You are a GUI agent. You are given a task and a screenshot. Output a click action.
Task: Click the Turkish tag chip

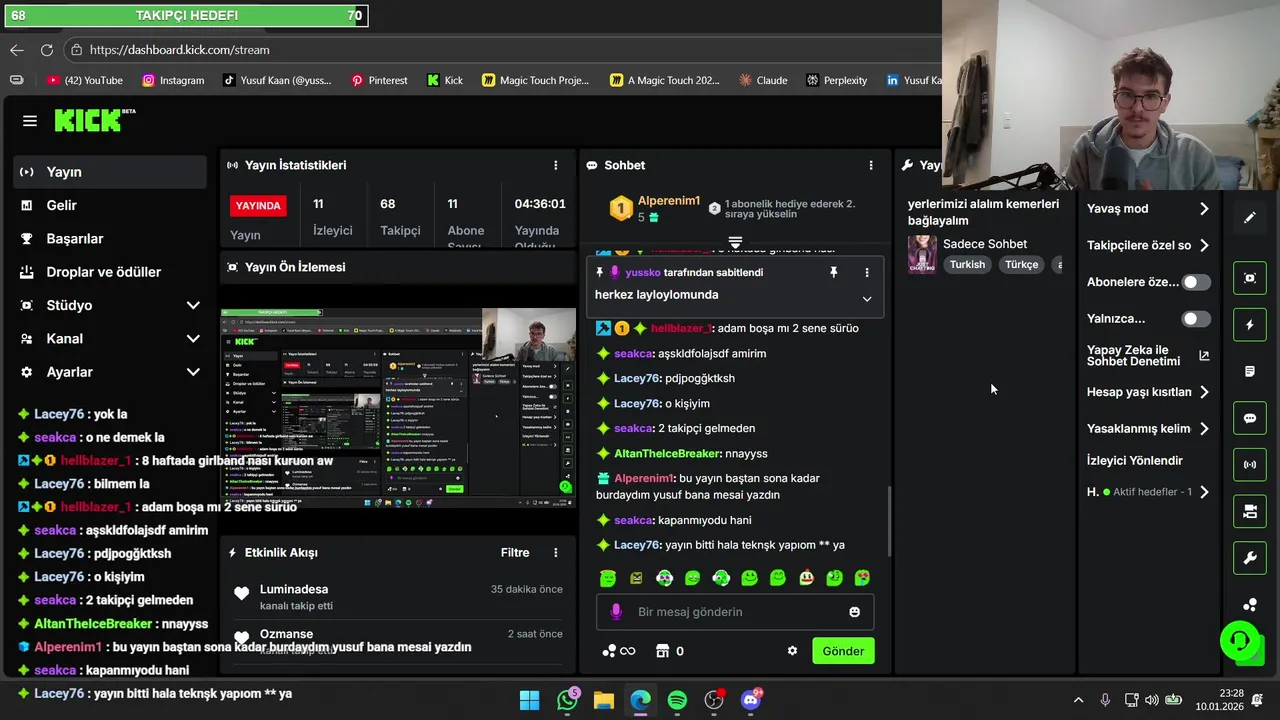click(967, 265)
